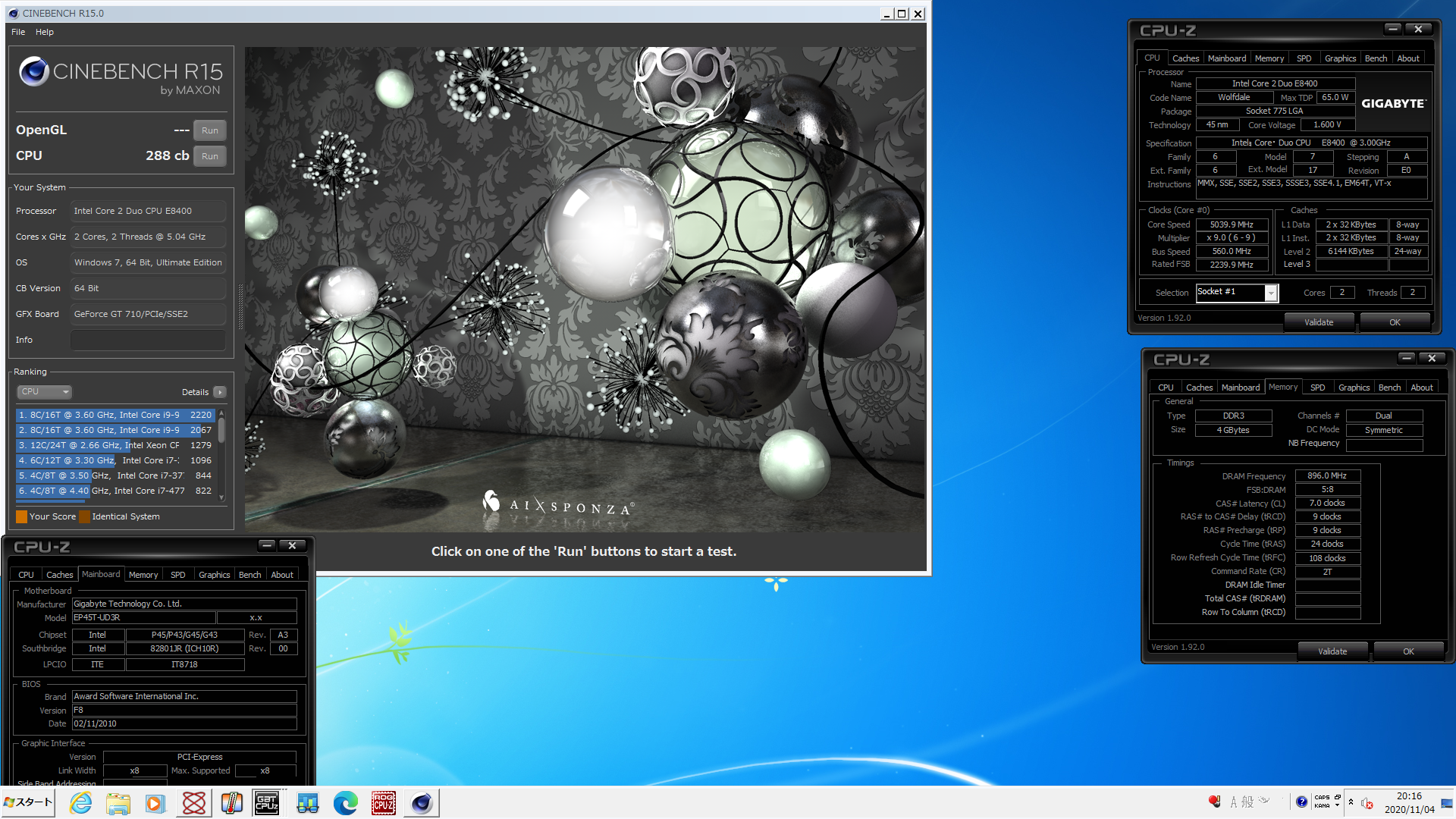Image resolution: width=1456 pixels, height=819 pixels.
Task: Open CPU tab in CPU-Z Memory window
Action: click(x=1166, y=388)
